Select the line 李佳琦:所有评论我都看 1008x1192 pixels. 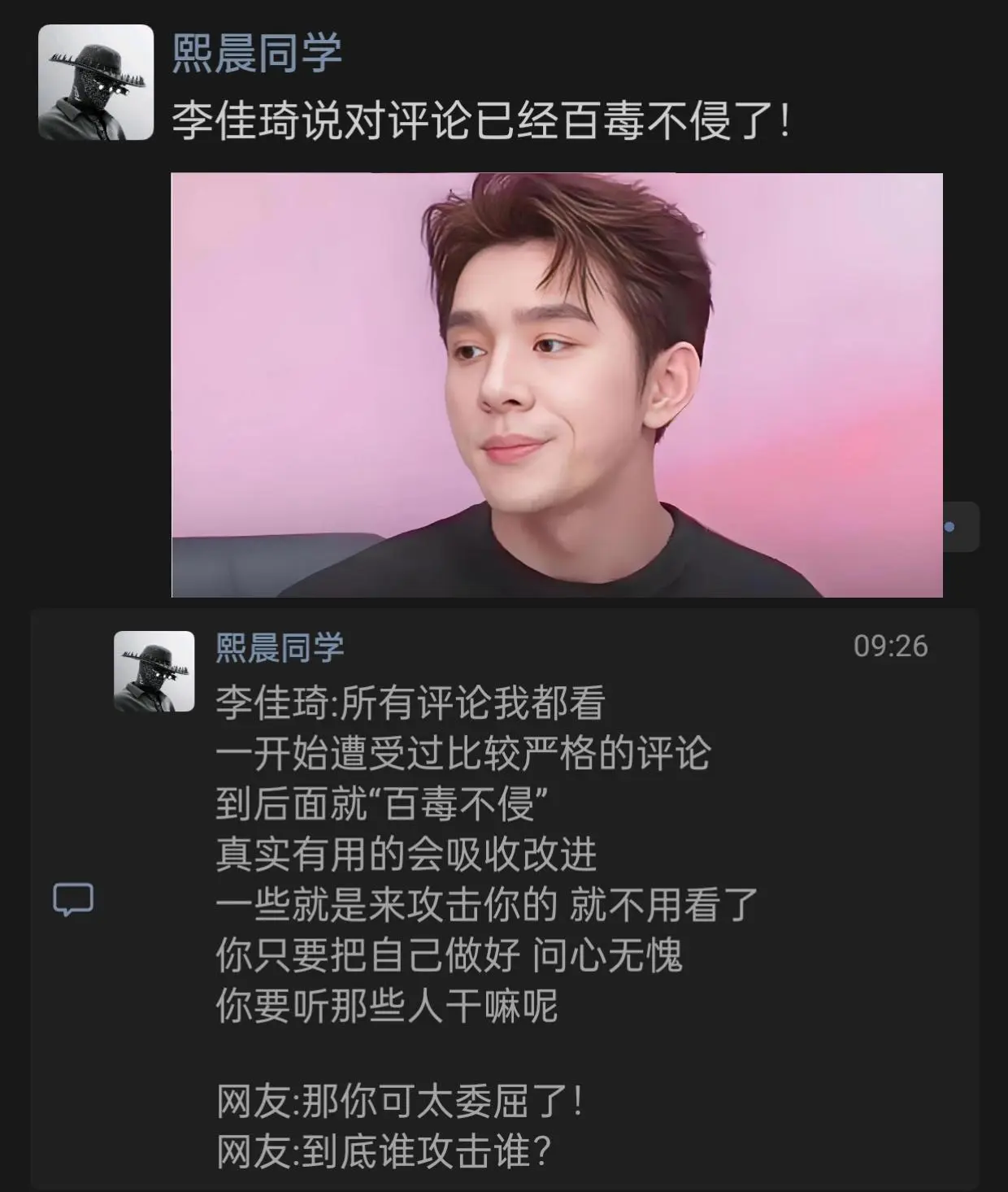pos(411,703)
